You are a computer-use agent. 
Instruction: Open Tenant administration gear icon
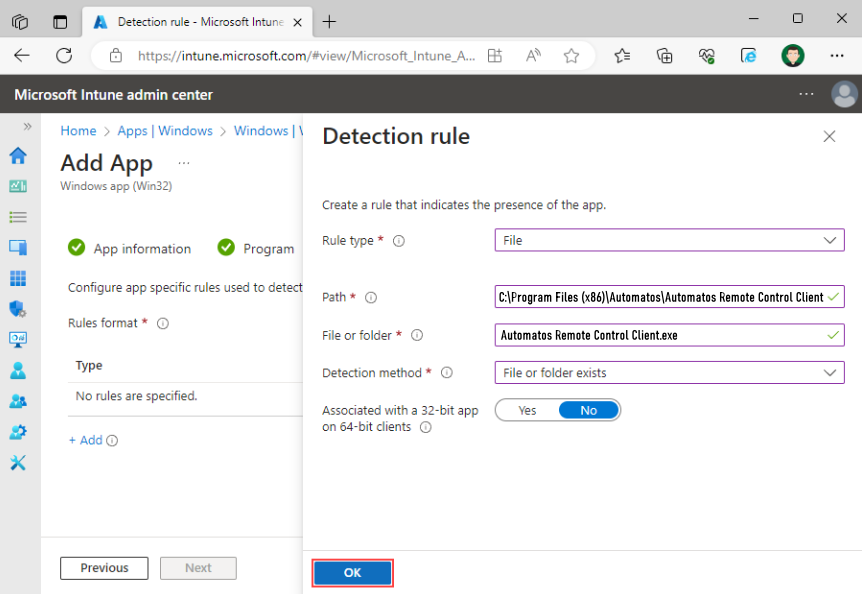(x=18, y=432)
